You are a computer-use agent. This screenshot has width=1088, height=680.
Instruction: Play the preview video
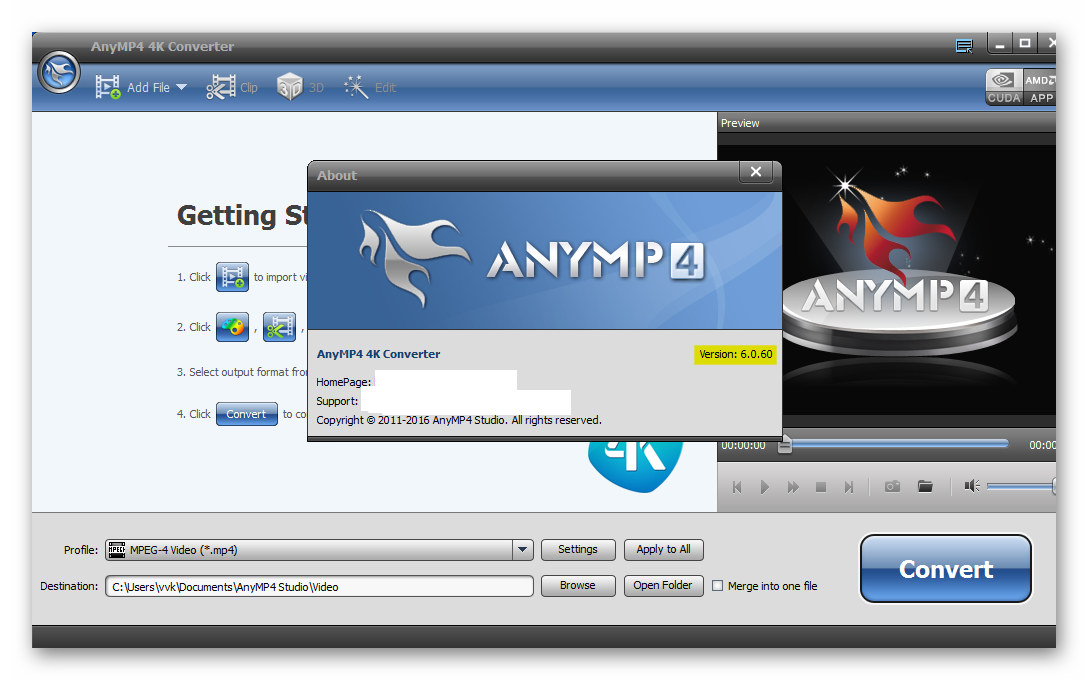tap(765, 487)
